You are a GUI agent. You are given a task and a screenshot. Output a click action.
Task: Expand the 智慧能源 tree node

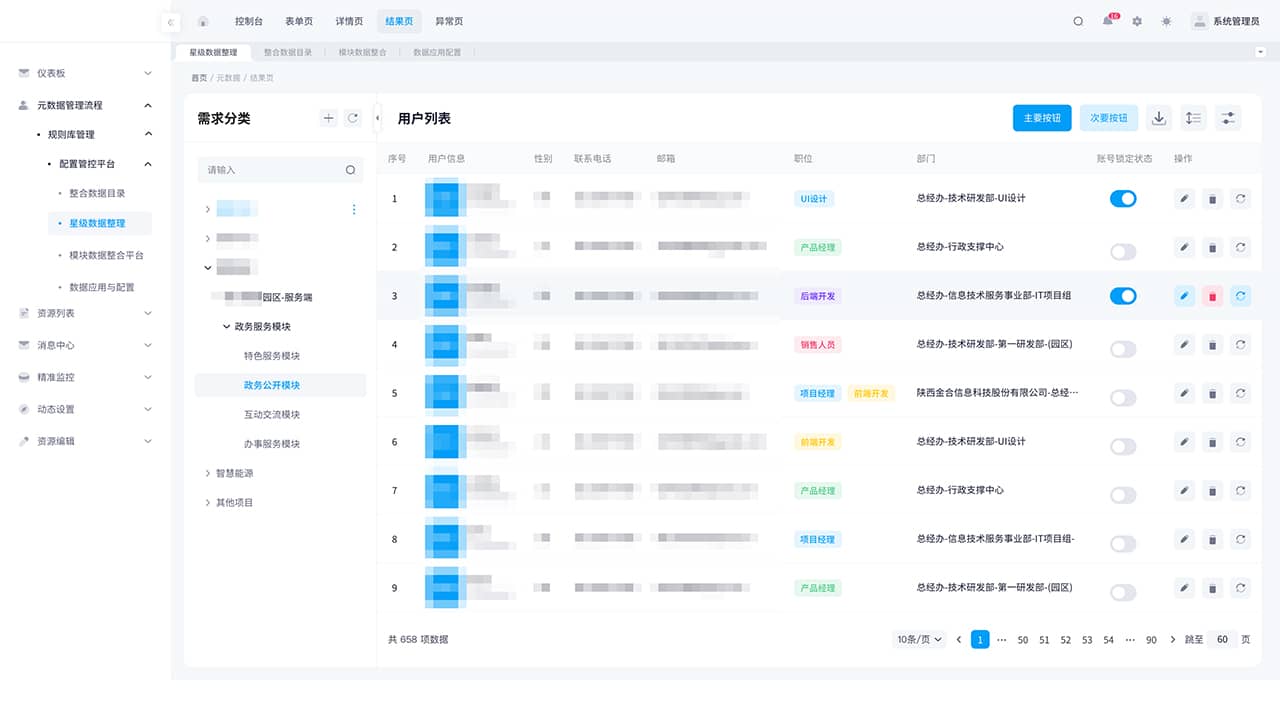(x=208, y=473)
